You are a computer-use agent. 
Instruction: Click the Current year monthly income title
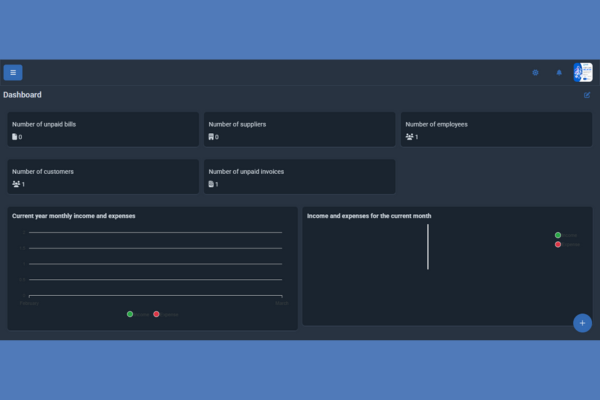(73, 215)
